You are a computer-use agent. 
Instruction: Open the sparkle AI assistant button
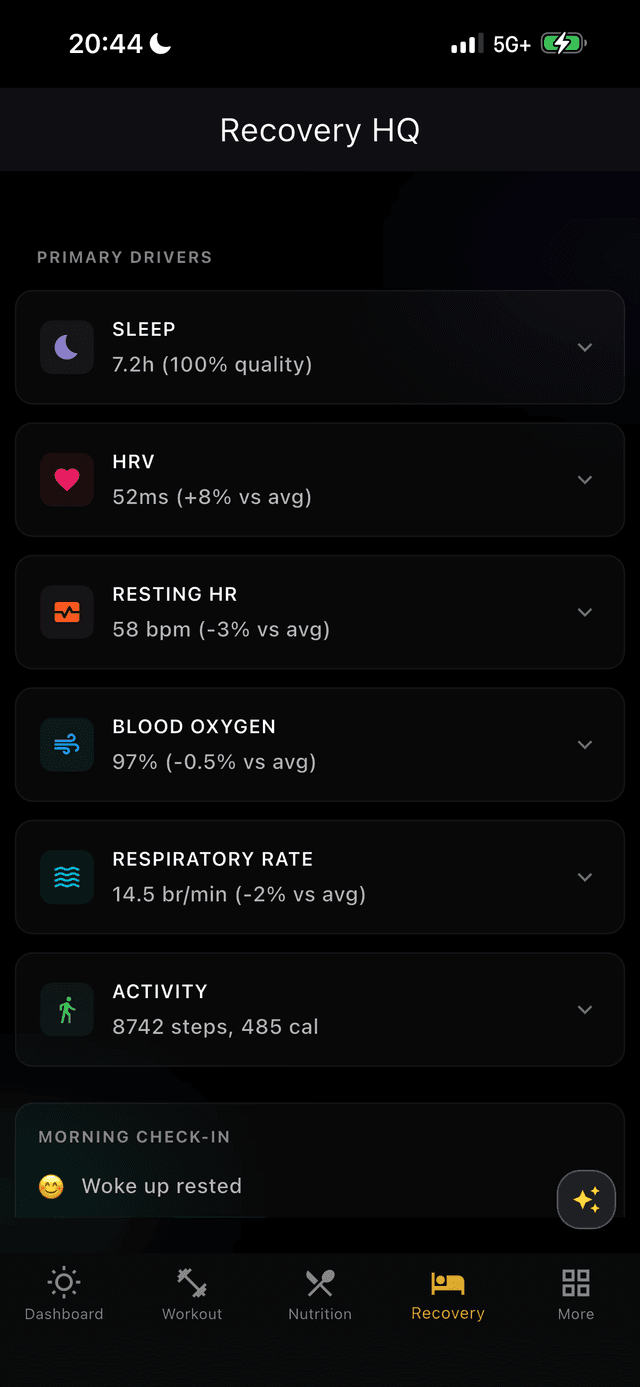pos(586,1199)
